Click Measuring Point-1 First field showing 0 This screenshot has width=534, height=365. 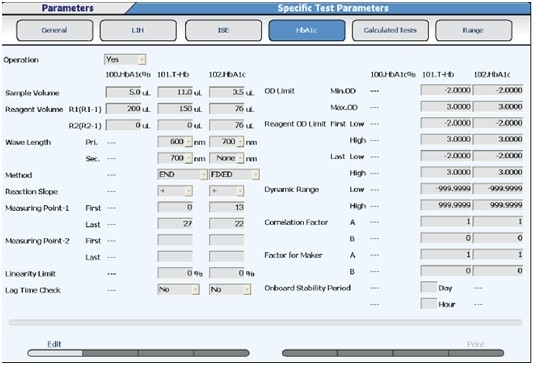point(175,207)
